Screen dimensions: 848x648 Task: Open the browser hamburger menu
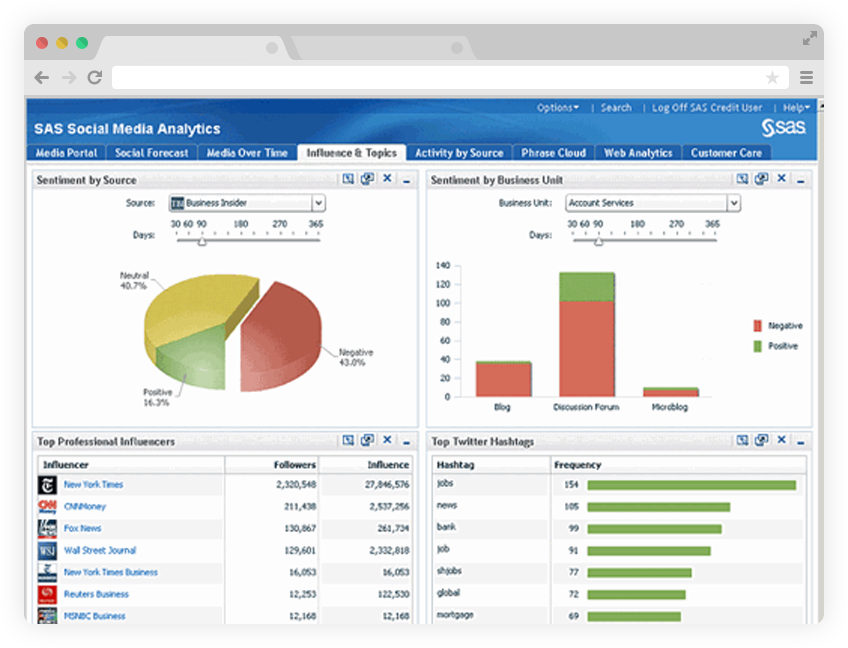click(806, 77)
